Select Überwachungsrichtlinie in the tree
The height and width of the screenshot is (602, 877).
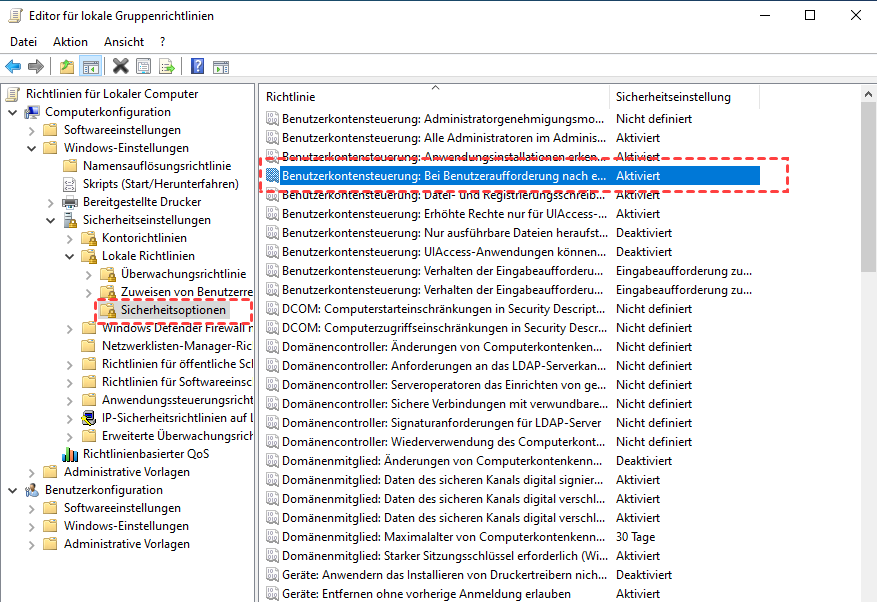pyautogui.click(x=183, y=274)
